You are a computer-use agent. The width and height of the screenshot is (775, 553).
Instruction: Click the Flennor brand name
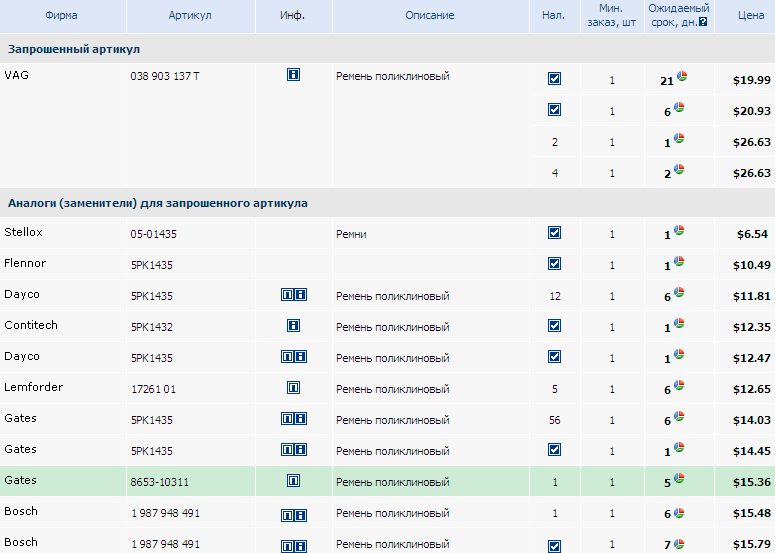(x=25, y=263)
